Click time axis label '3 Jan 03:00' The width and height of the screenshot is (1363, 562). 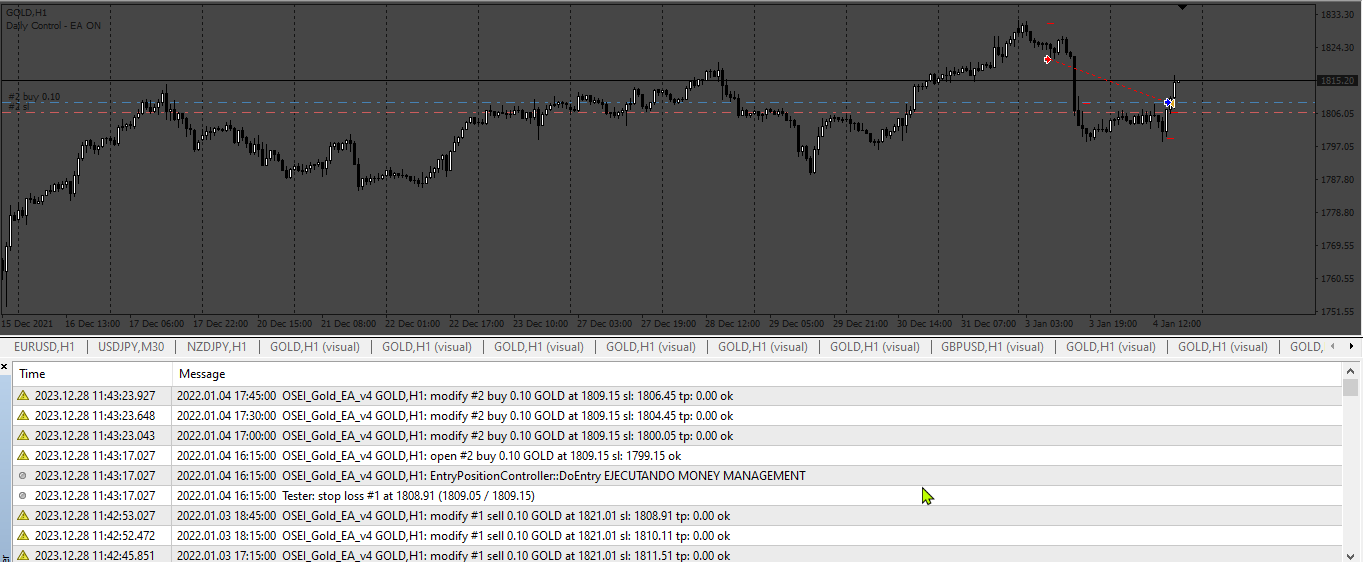(x=1049, y=324)
